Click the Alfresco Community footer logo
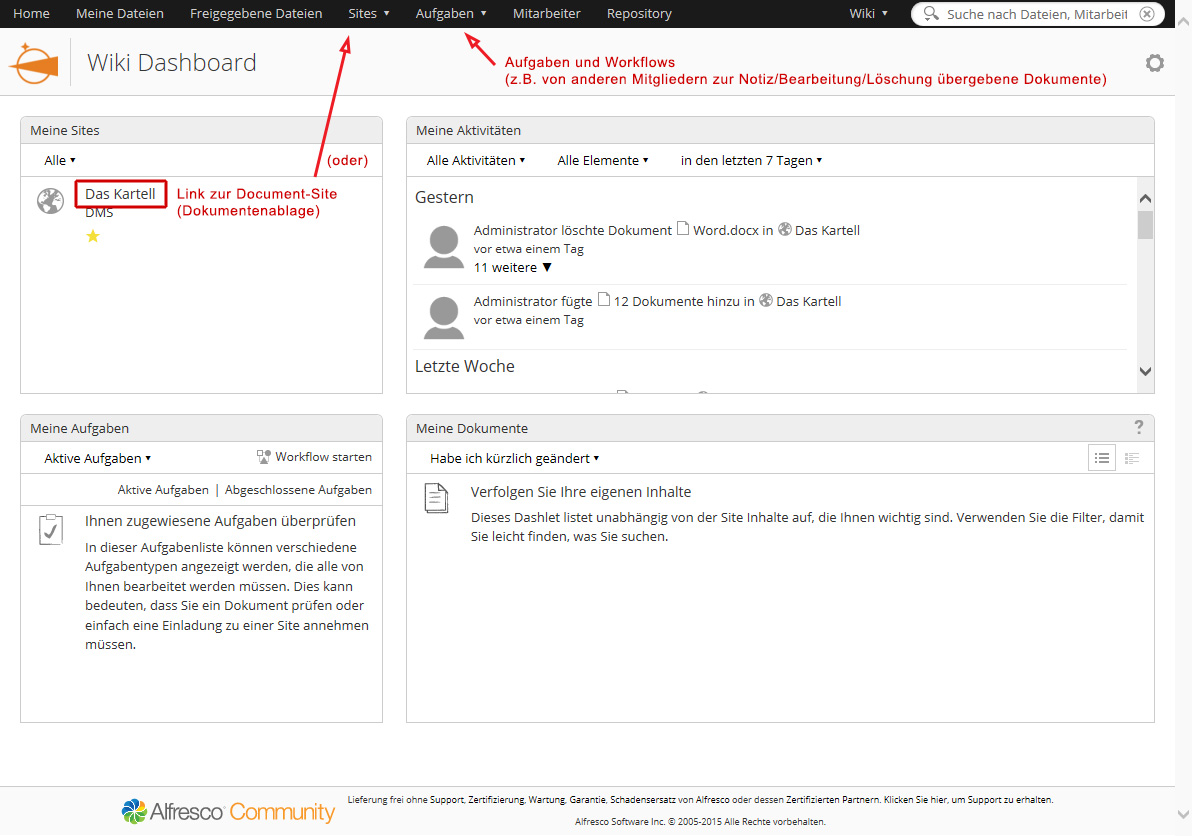 228,811
